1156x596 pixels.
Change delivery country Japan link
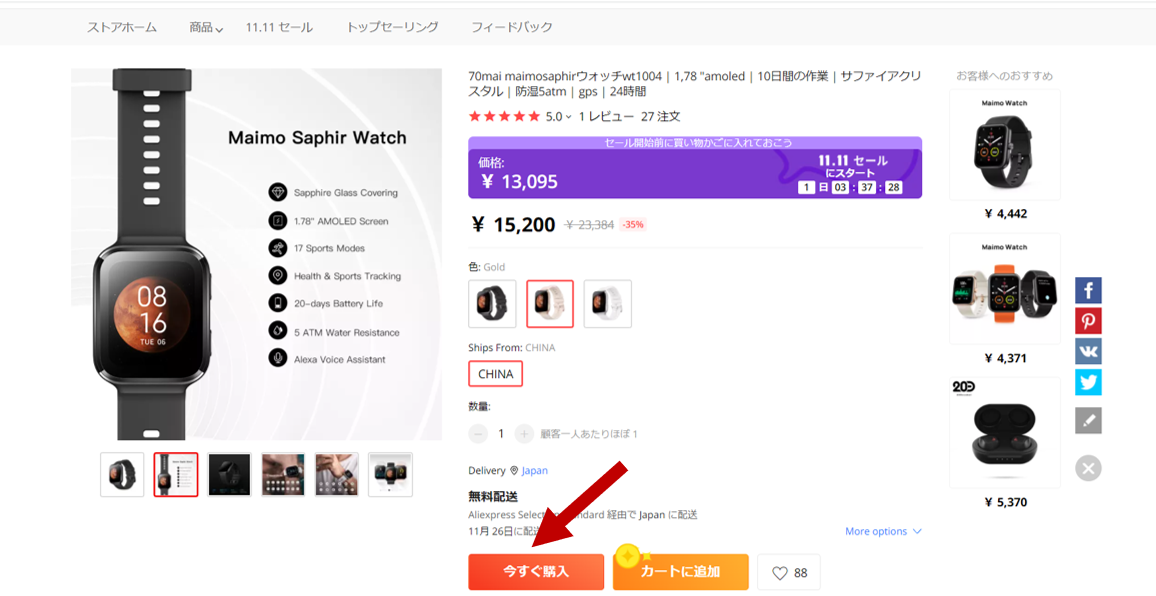point(535,471)
